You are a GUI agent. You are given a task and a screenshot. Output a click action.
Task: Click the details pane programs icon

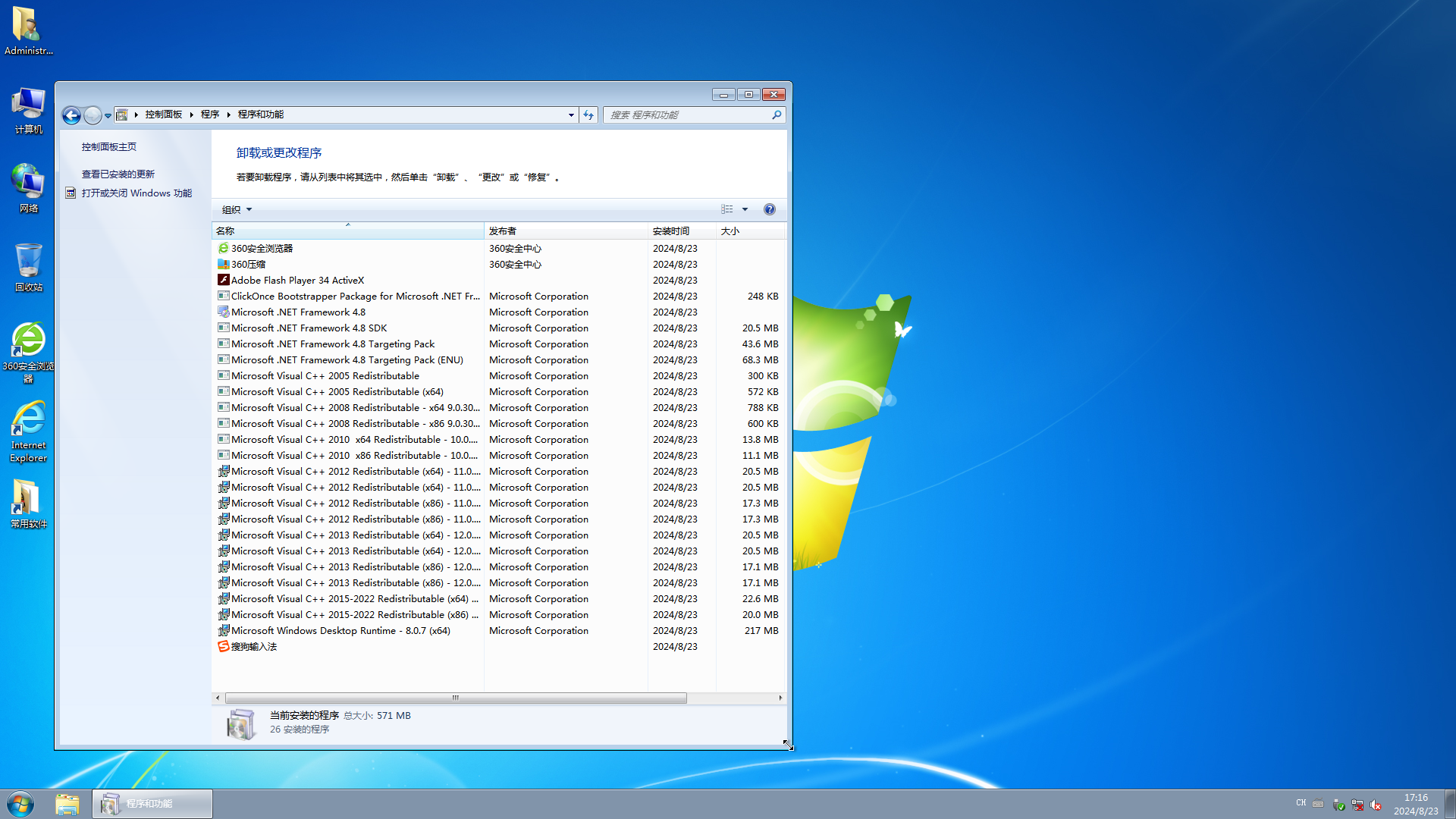[x=241, y=723]
